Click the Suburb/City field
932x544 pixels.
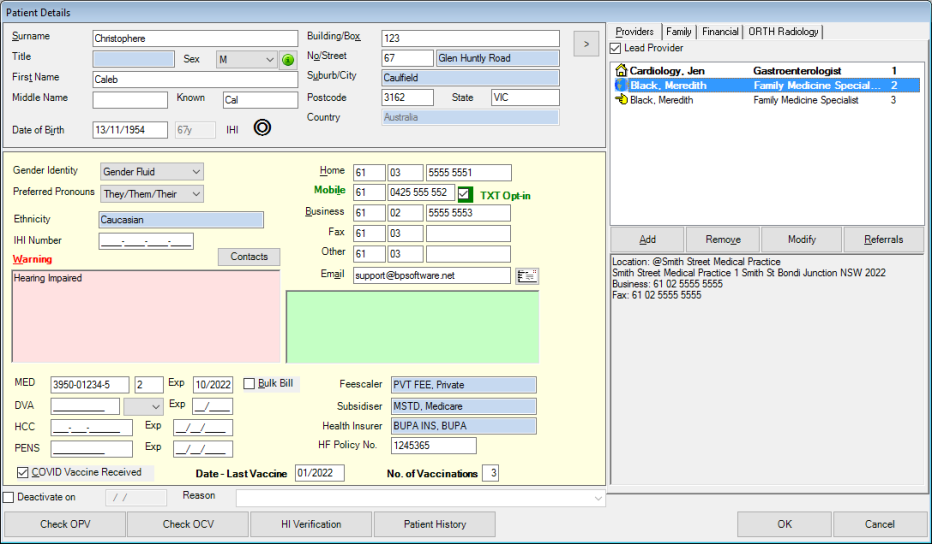click(x=470, y=78)
